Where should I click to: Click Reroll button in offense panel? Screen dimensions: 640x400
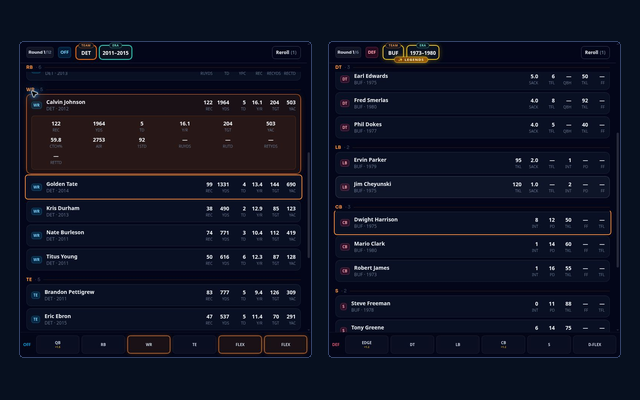tap(286, 52)
